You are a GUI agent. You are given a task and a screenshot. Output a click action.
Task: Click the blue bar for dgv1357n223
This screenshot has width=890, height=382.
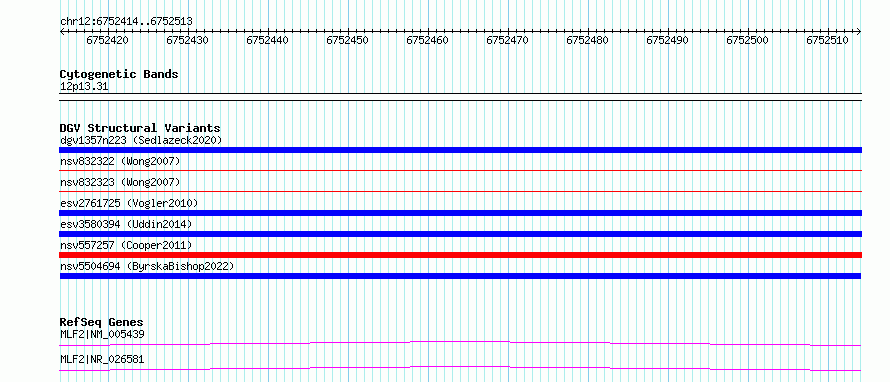(x=460, y=150)
